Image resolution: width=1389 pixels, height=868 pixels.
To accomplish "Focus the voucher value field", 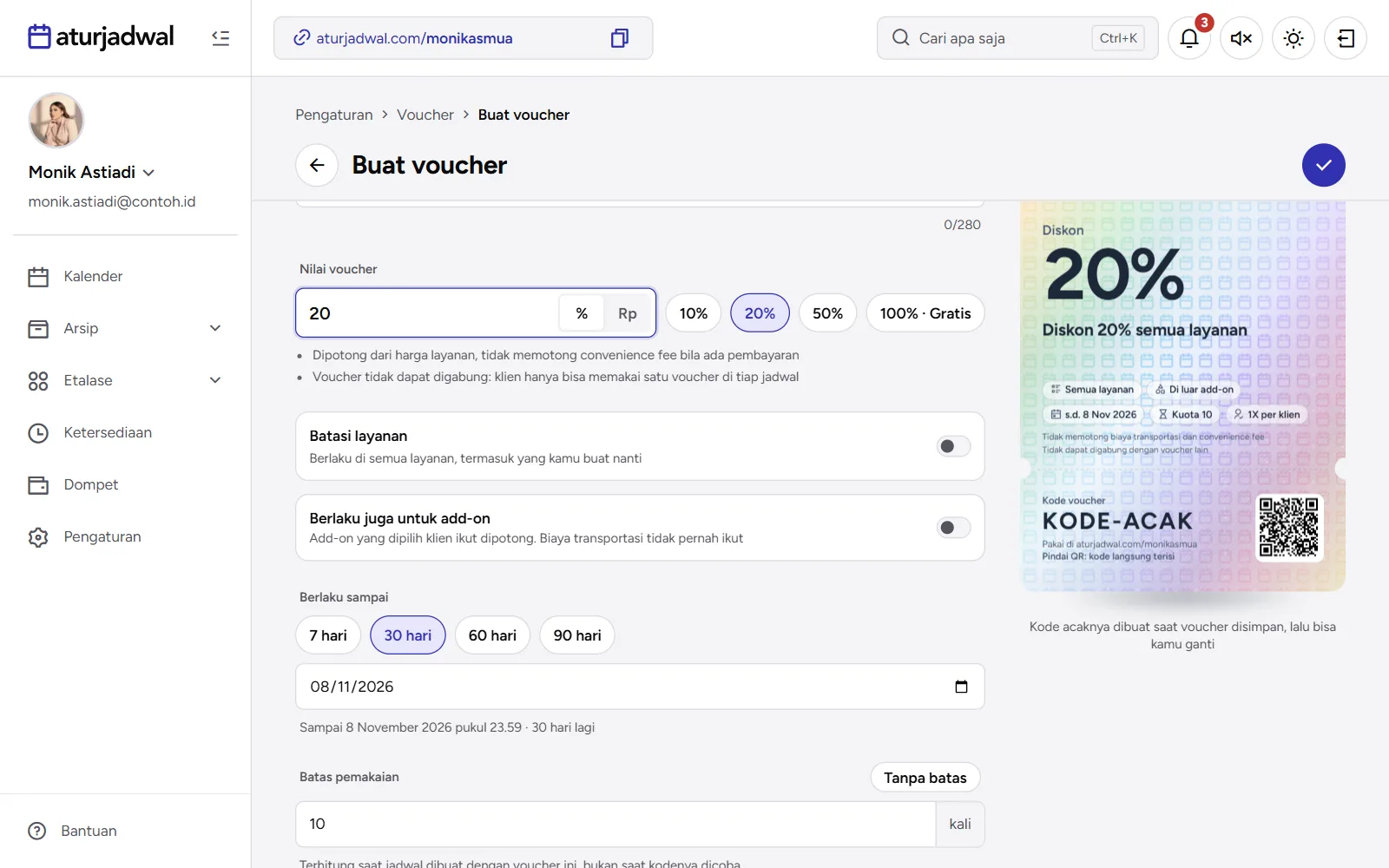I will click(x=427, y=313).
